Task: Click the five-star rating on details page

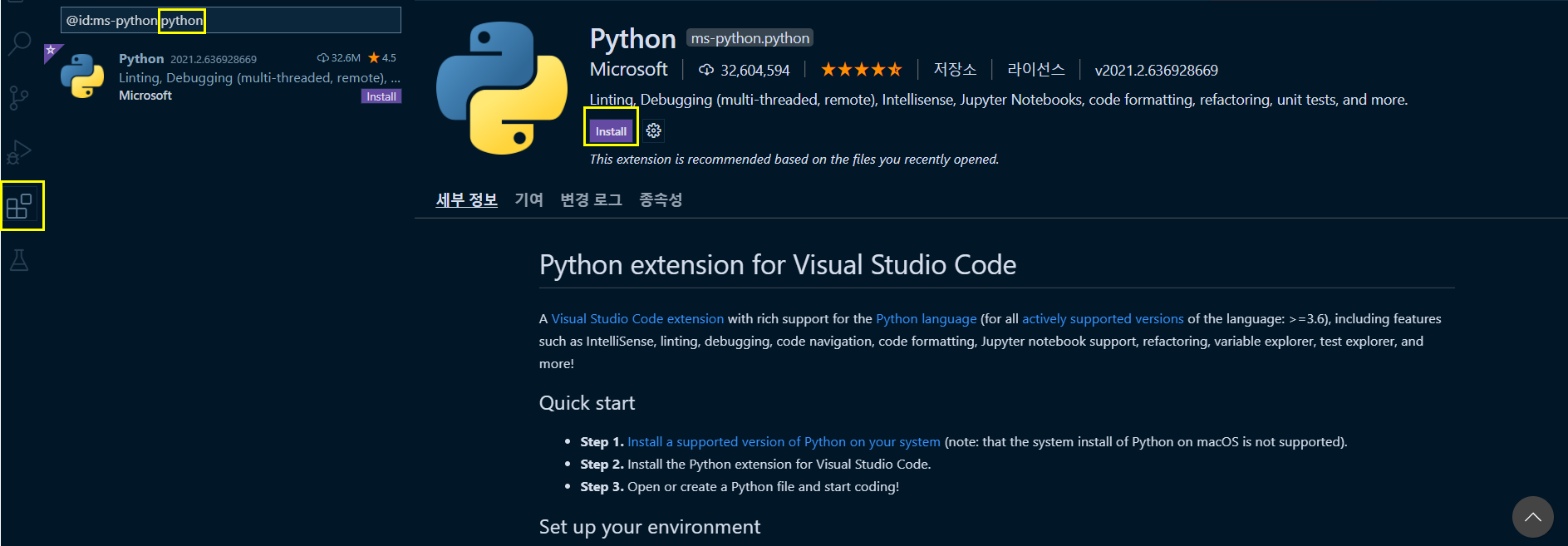Action: pos(861,70)
